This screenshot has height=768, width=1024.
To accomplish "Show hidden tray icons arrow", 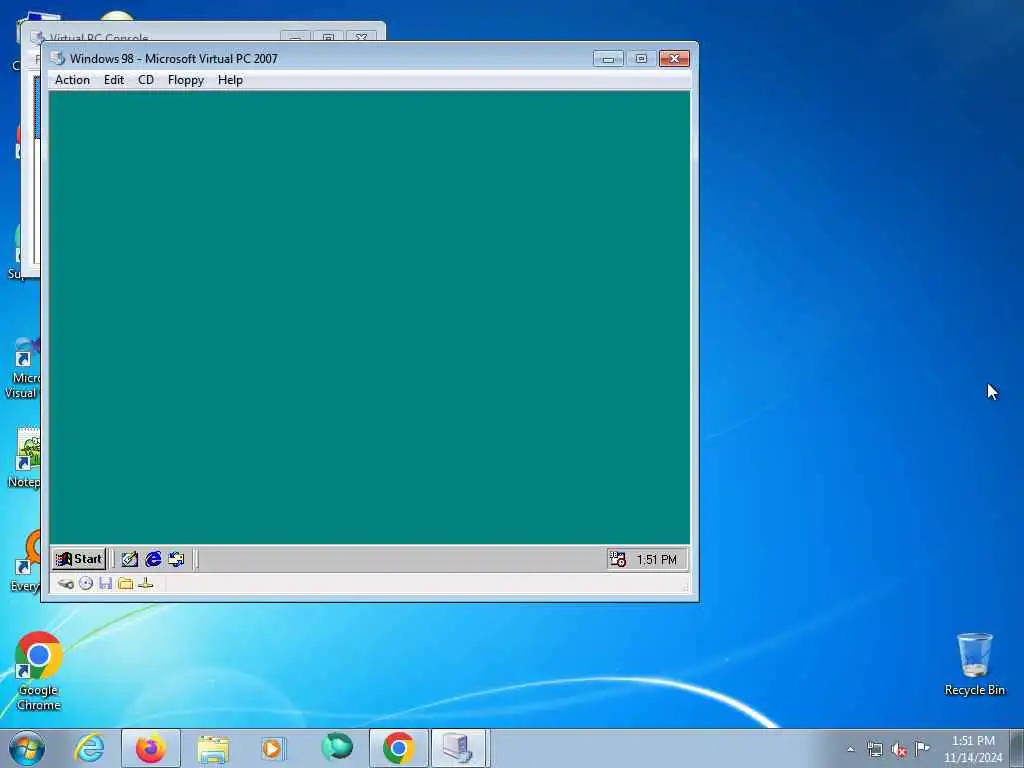I will point(850,750).
